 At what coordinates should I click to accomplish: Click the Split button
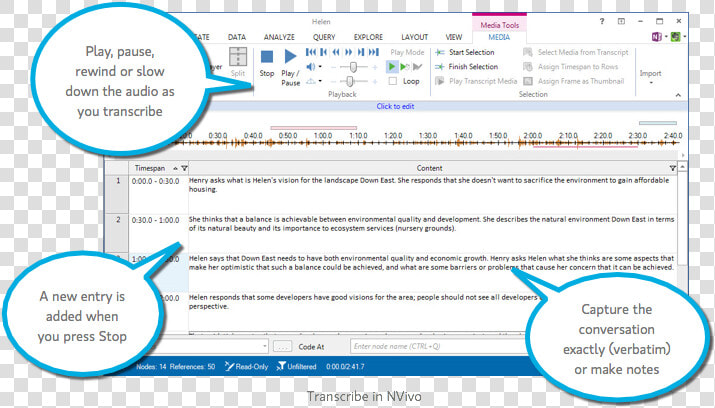(238, 62)
